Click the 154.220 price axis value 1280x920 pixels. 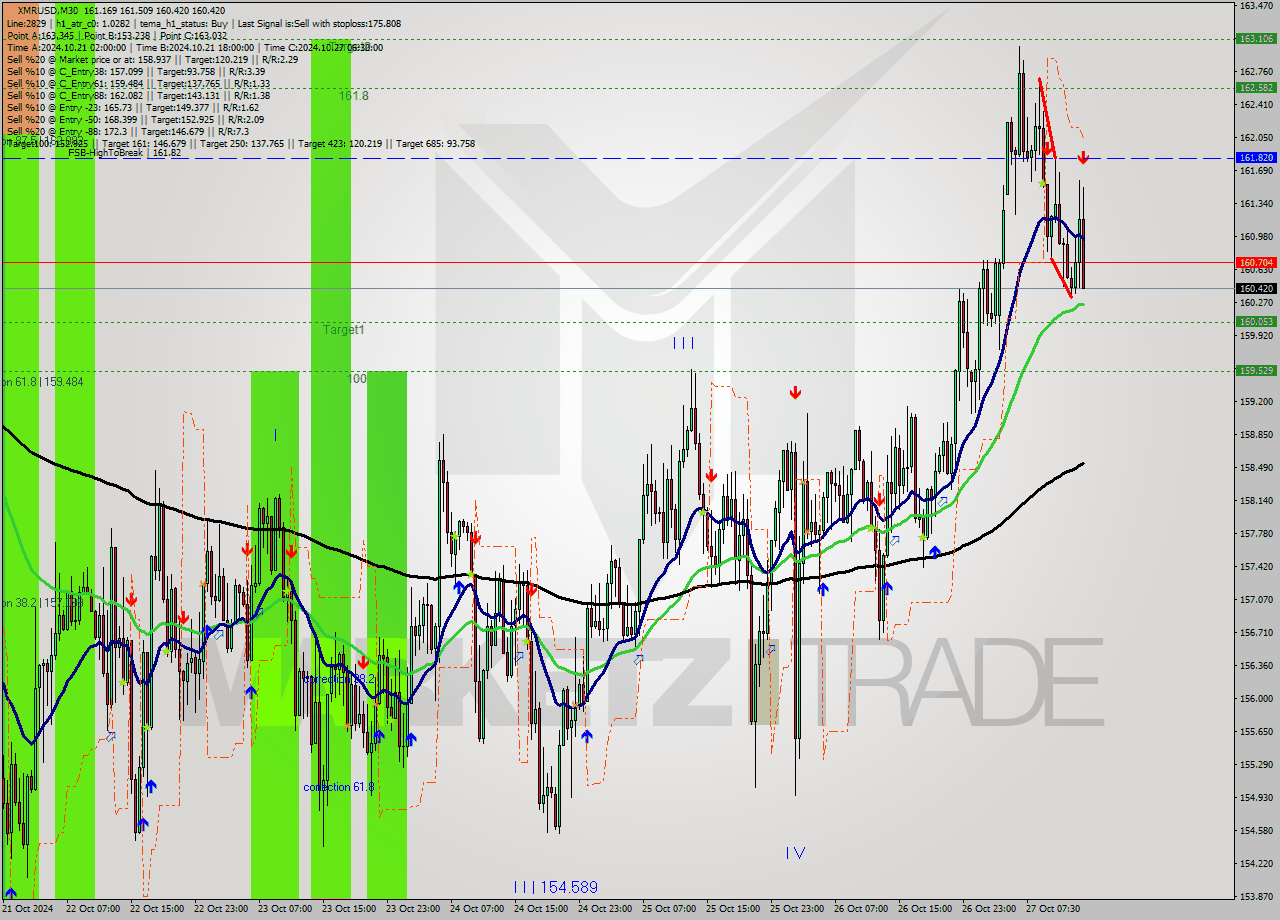point(1256,864)
